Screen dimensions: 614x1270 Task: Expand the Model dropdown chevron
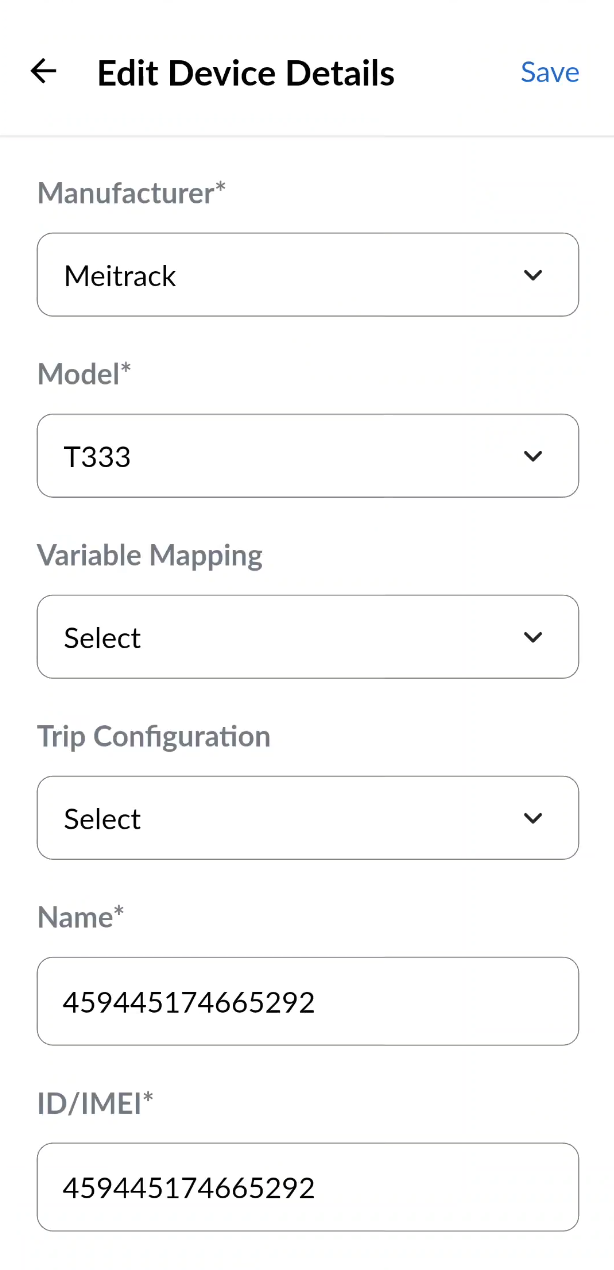[x=533, y=456]
